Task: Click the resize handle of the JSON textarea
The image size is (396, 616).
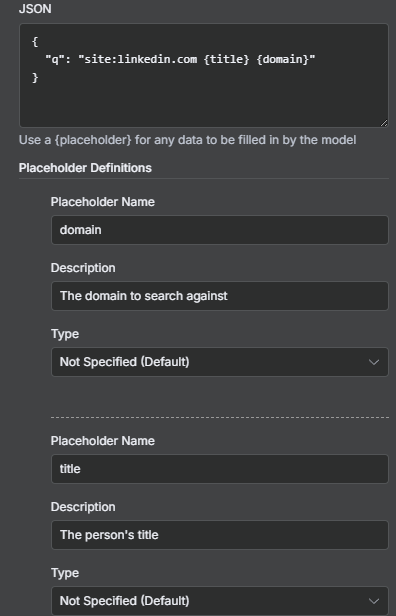Action: pos(384,123)
